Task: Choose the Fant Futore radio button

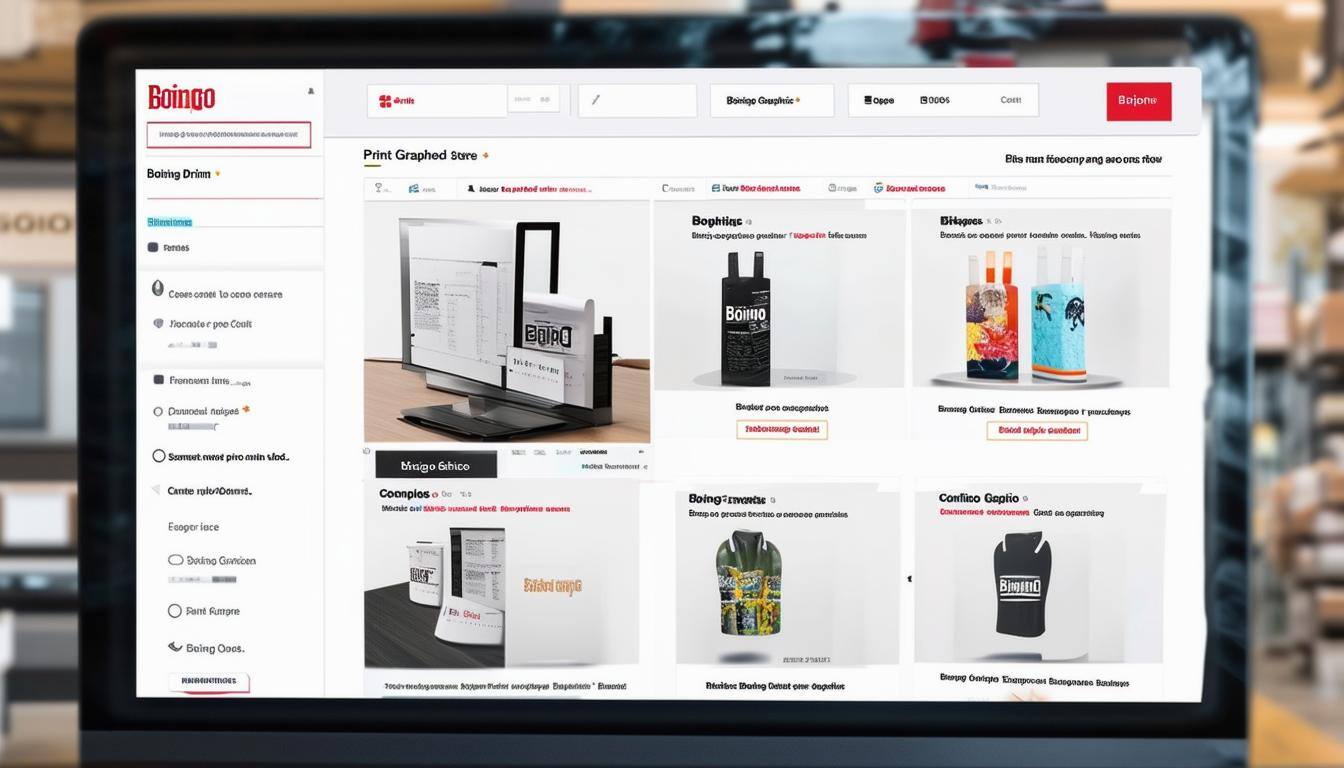Action: [173, 611]
